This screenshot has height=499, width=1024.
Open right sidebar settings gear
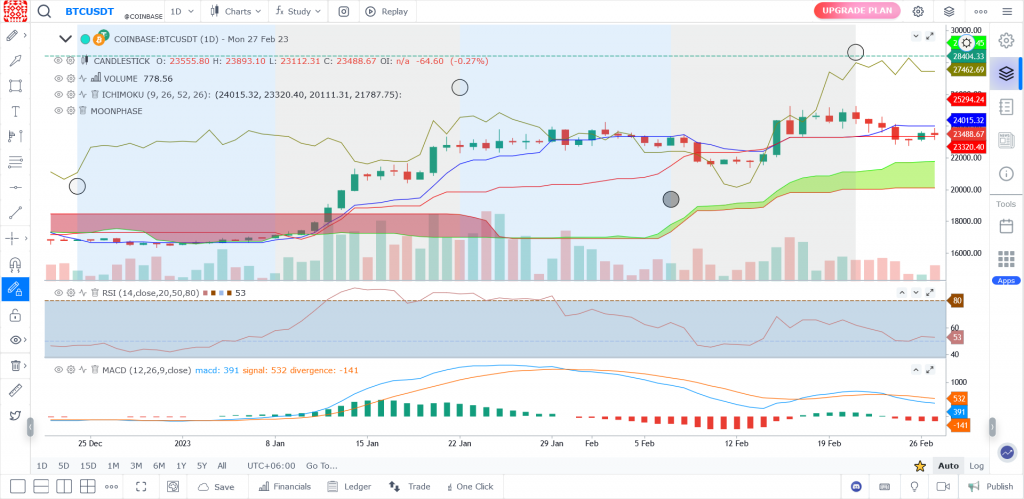click(1006, 40)
